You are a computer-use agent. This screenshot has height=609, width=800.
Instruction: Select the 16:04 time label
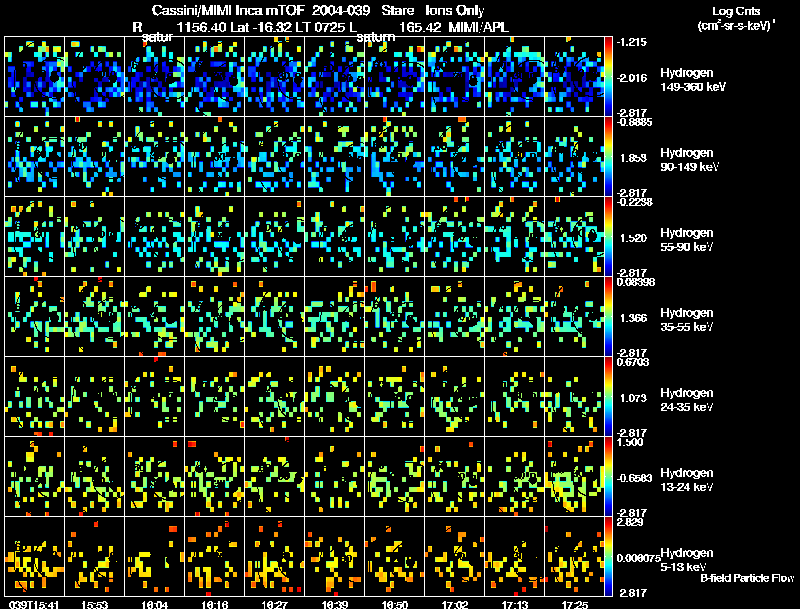pos(155,604)
